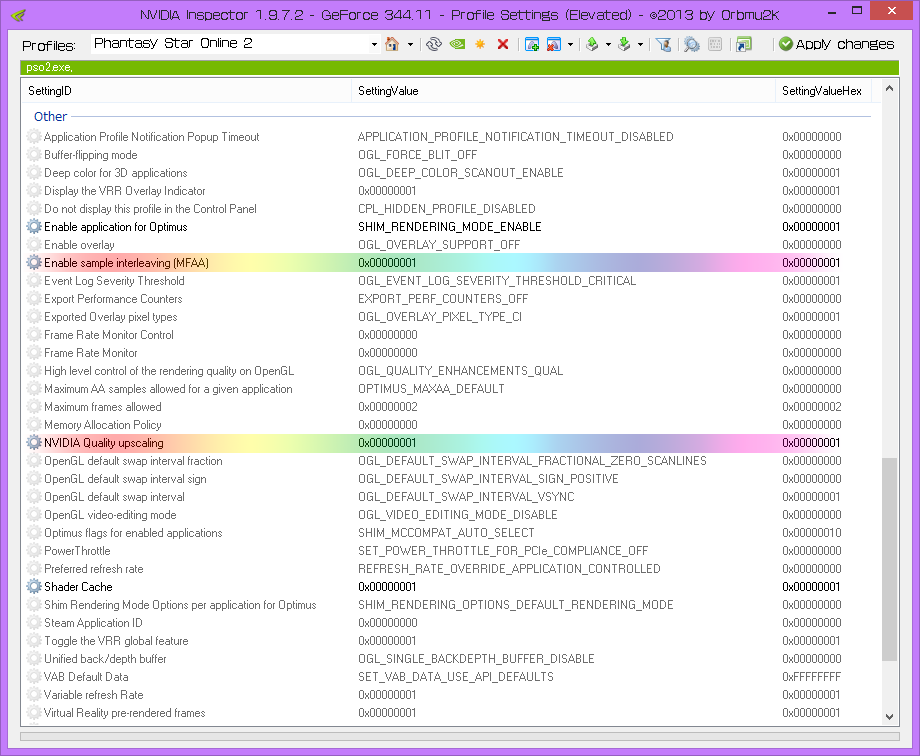Toggle the funnel filter icon for customized settings
This screenshot has width=920, height=756.
pos(664,44)
